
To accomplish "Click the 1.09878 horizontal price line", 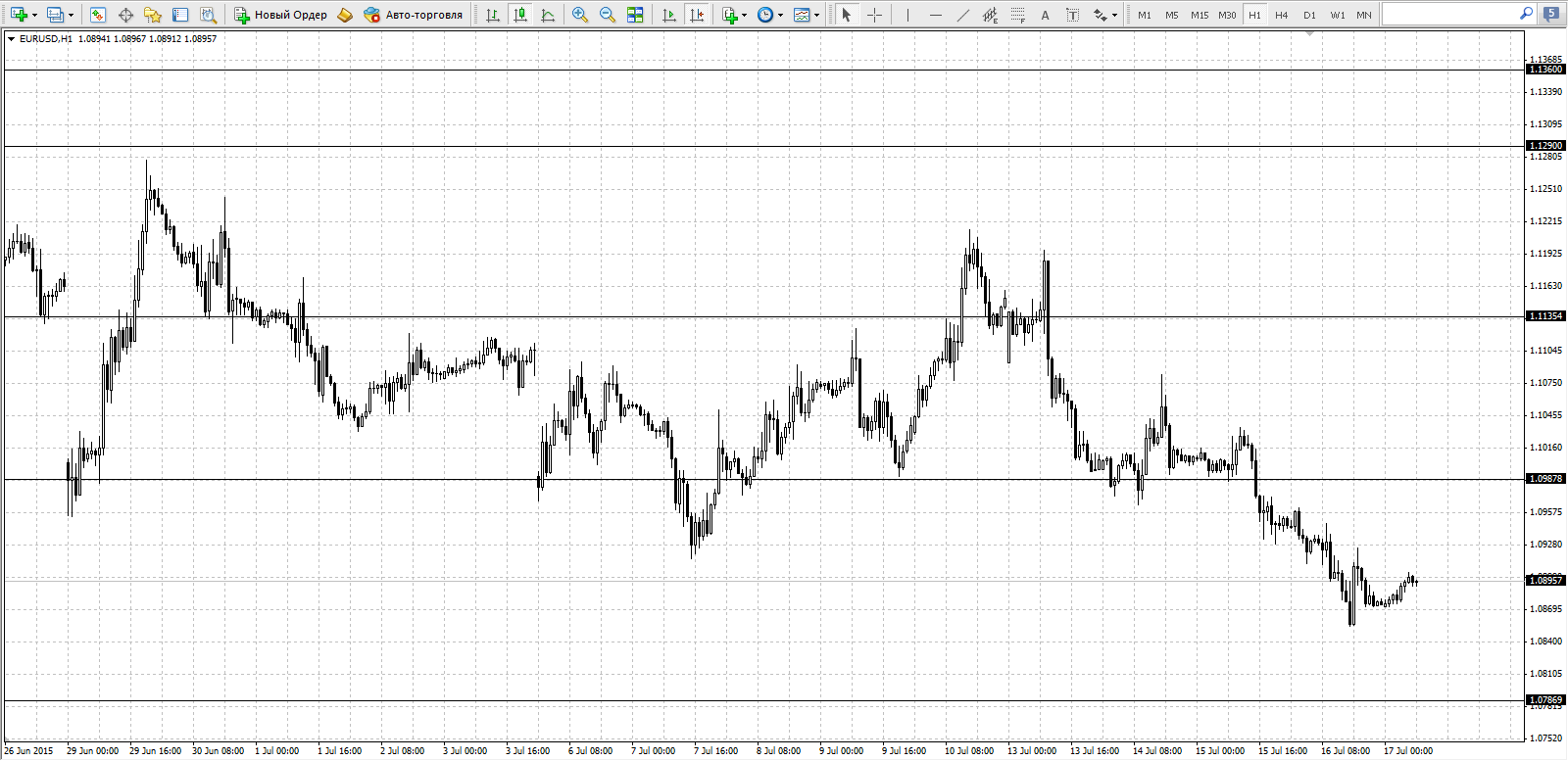I will (764, 479).
